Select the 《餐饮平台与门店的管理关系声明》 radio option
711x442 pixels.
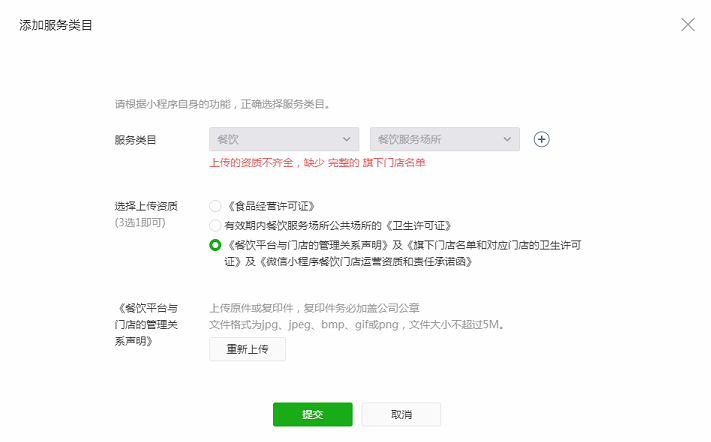[215, 245]
